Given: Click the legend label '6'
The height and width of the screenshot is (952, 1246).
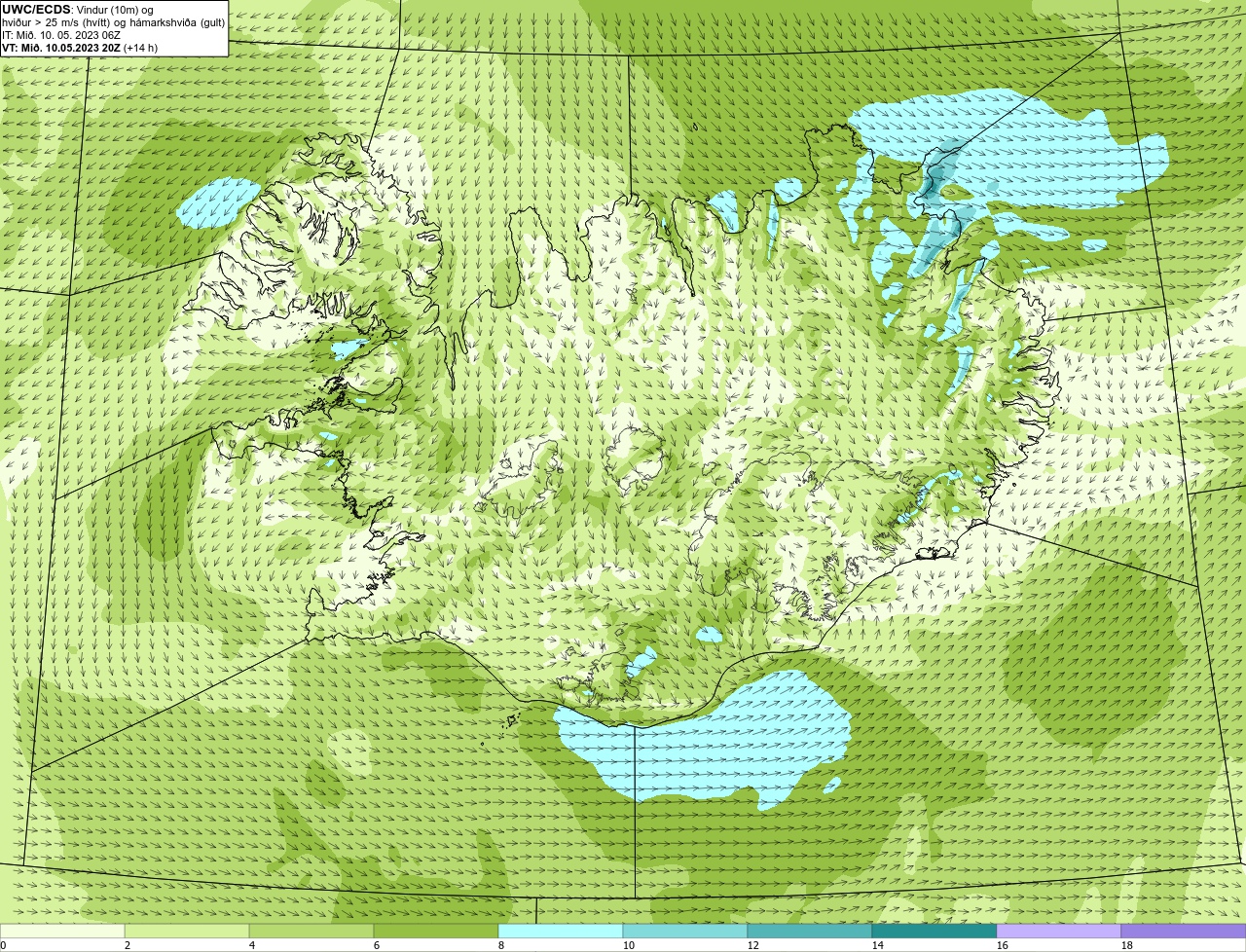Looking at the screenshot, I should [377, 945].
